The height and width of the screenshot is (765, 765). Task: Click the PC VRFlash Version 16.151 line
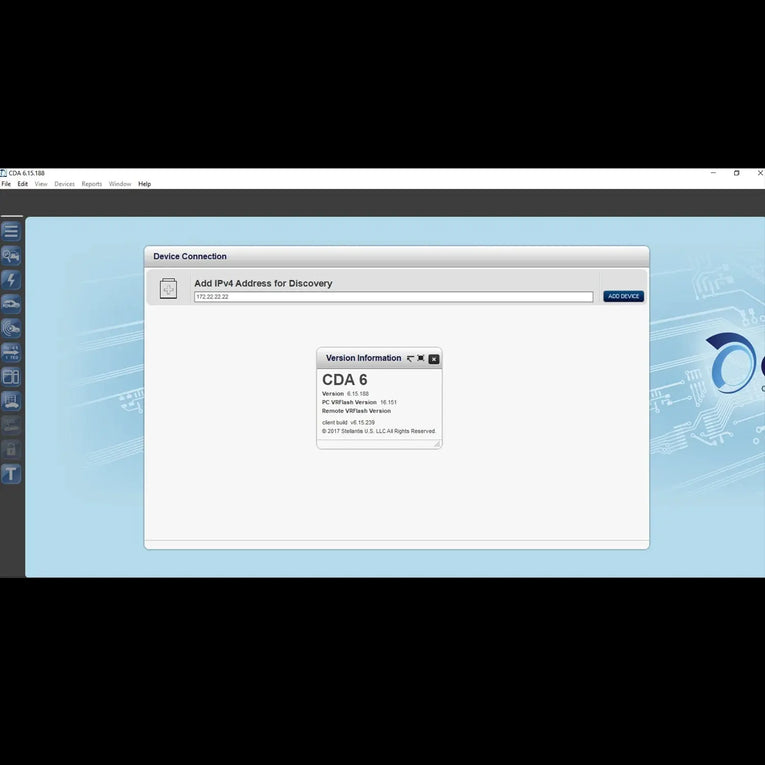coord(359,403)
